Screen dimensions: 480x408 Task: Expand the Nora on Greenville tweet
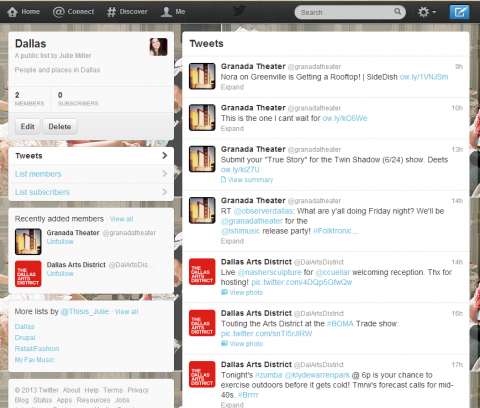(232, 87)
